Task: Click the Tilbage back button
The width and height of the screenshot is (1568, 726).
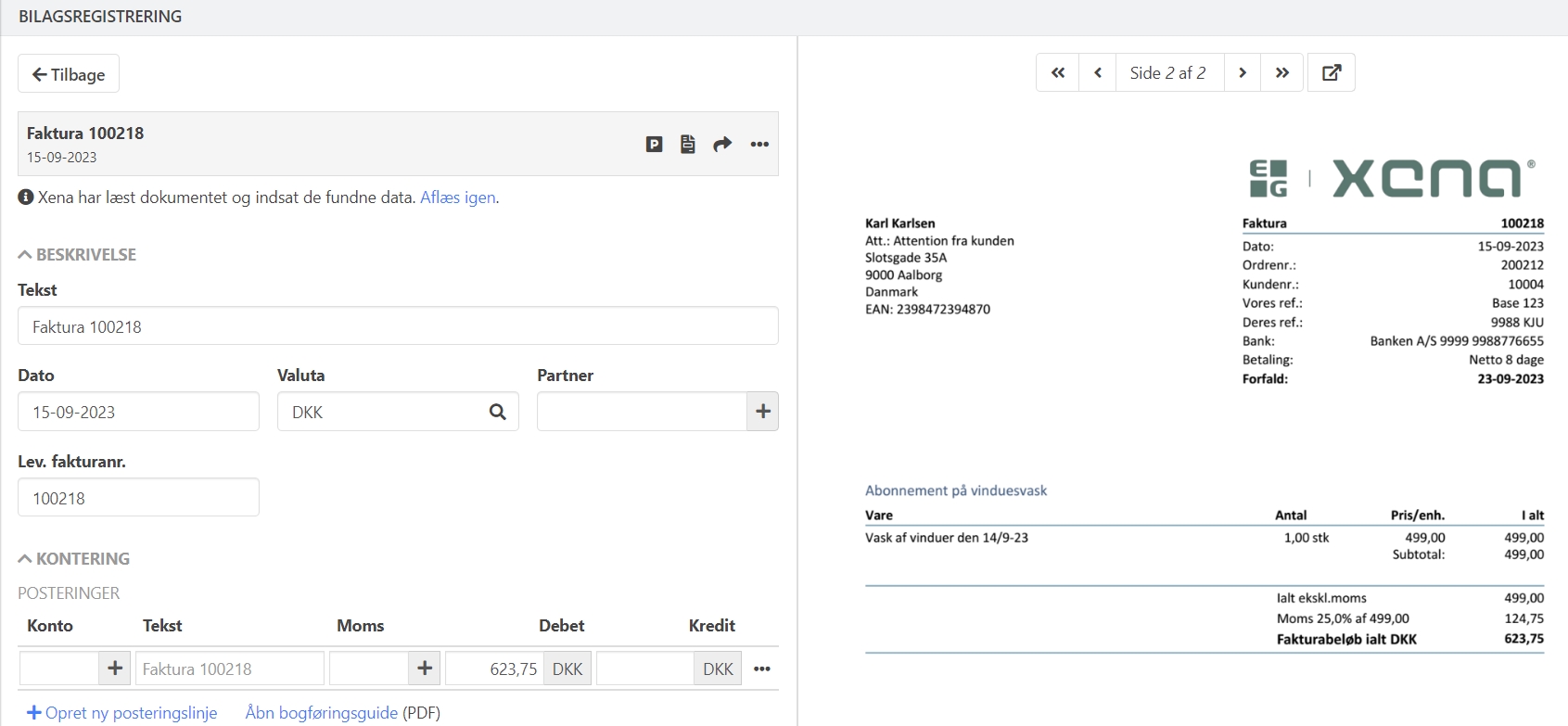Action: (69, 74)
